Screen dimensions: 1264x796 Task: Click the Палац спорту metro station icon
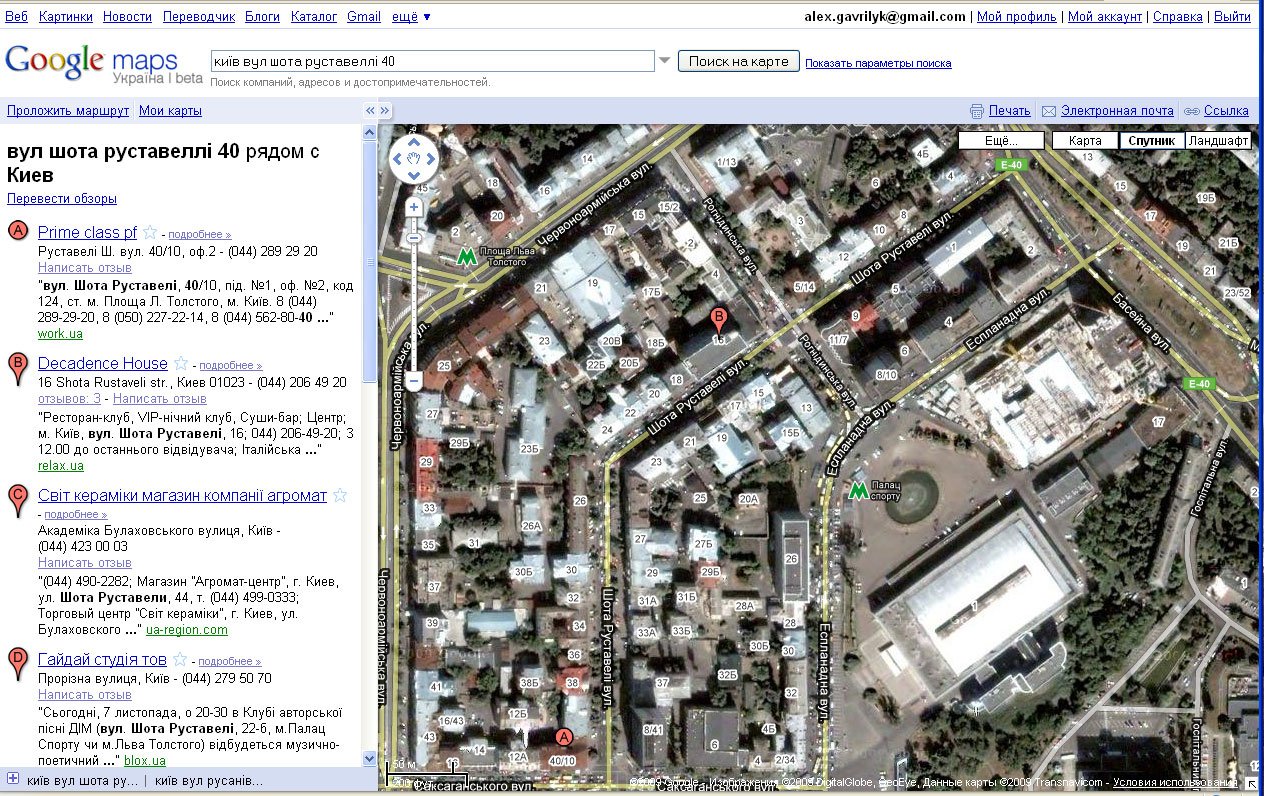(x=857, y=490)
